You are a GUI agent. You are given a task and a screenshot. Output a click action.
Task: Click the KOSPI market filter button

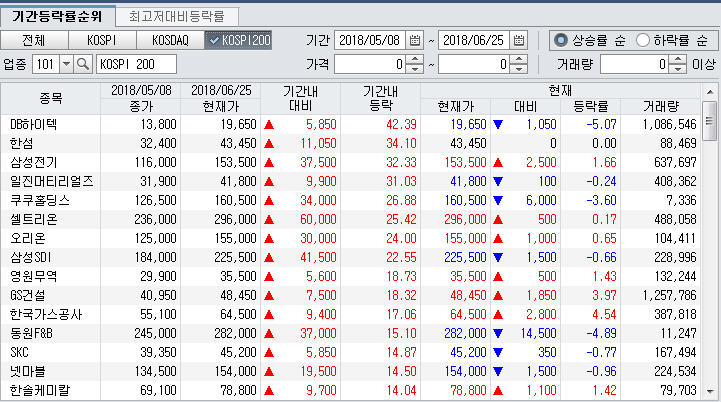click(101, 40)
